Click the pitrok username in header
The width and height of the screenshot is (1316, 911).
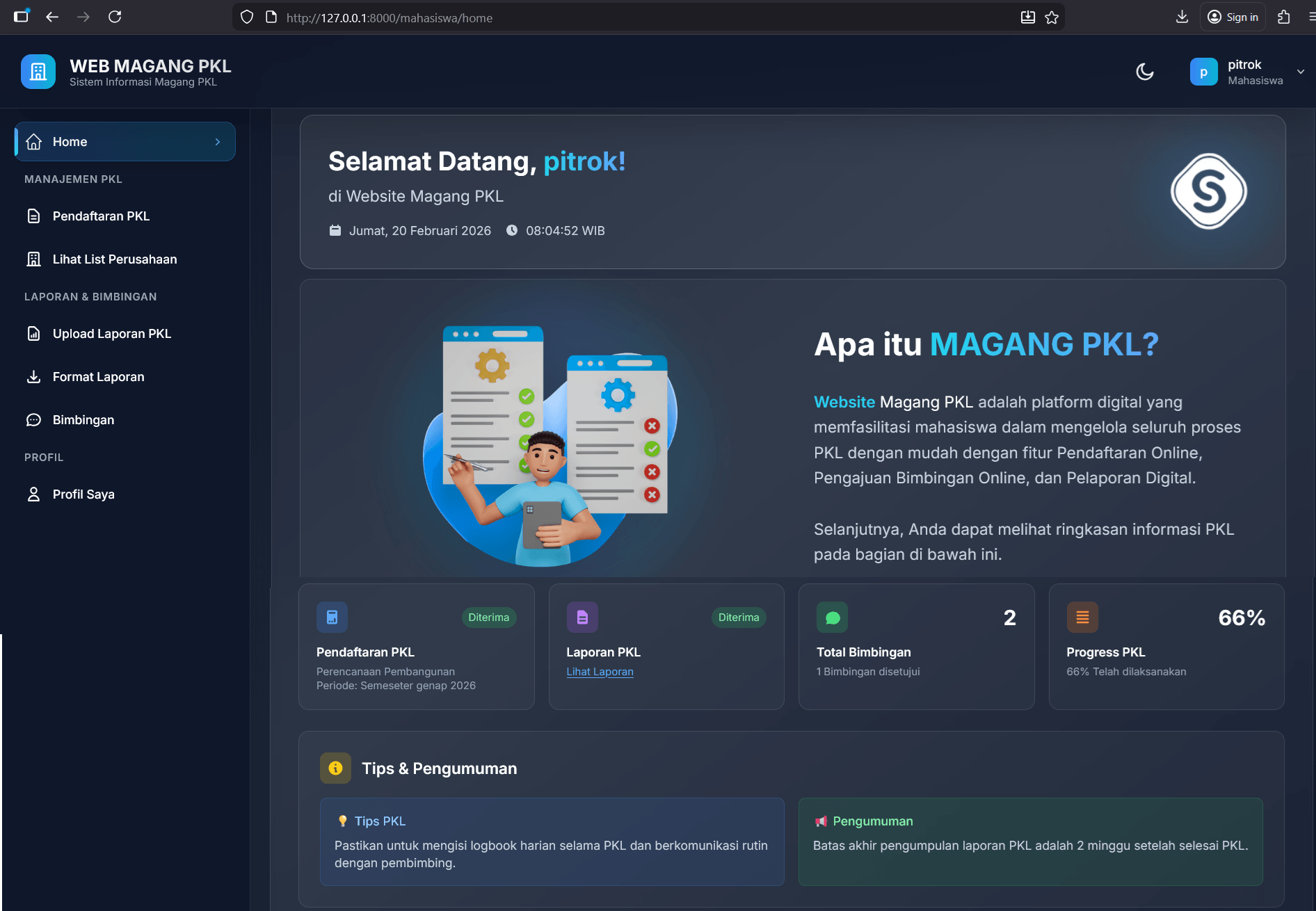[1244, 65]
